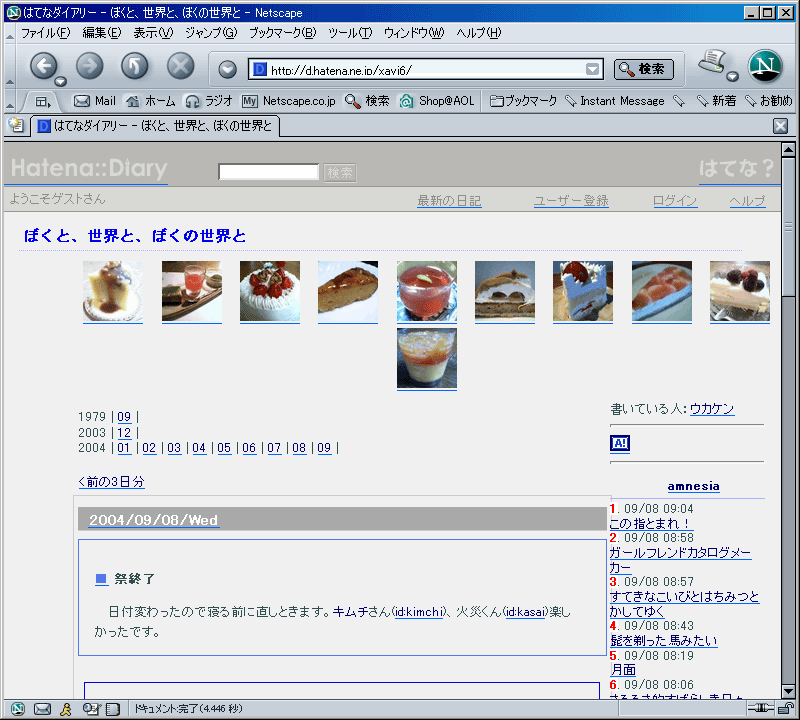Open the 表示 (View) menu
800x720 pixels.
[x=153, y=33]
